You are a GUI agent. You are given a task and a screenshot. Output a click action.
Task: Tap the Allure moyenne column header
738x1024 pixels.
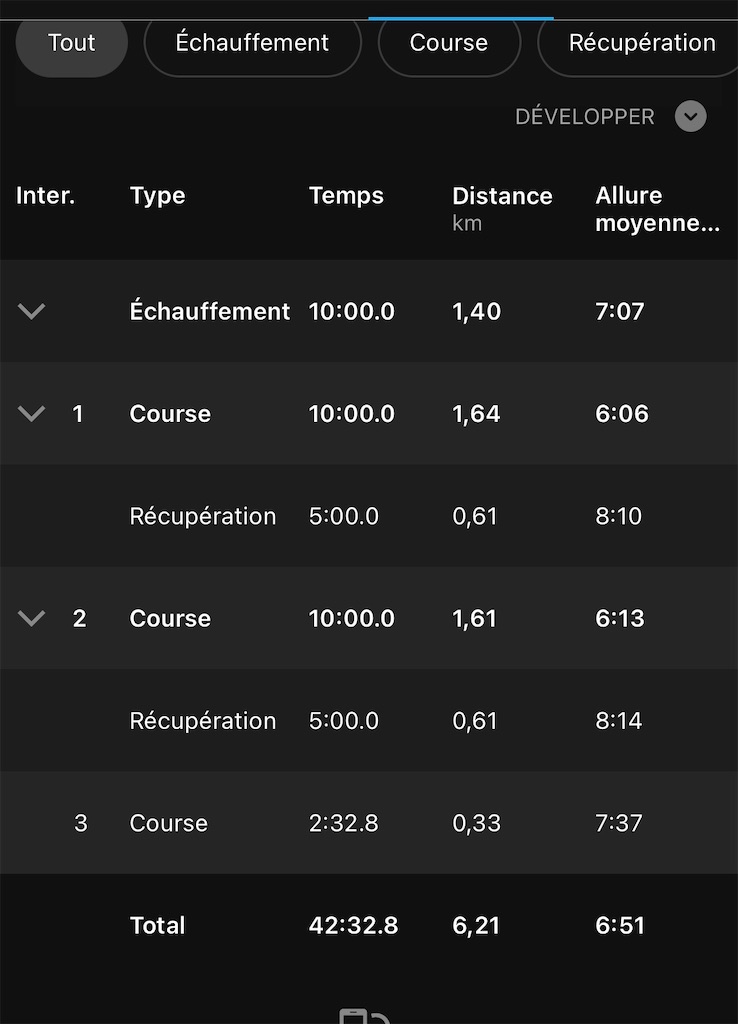coord(657,209)
